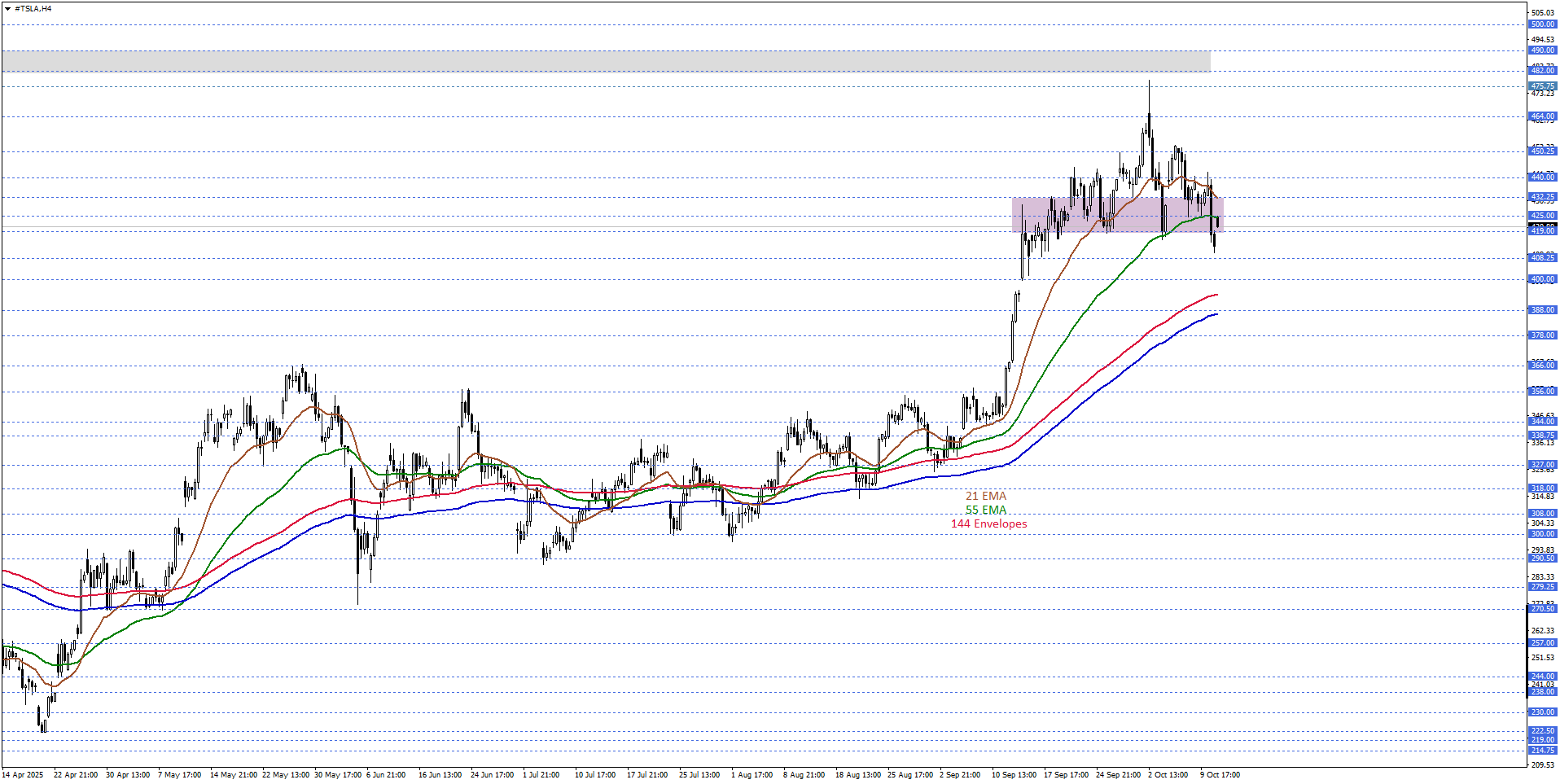
Task: Click the 14 Apr 2025 date label
Action: (23, 775)
